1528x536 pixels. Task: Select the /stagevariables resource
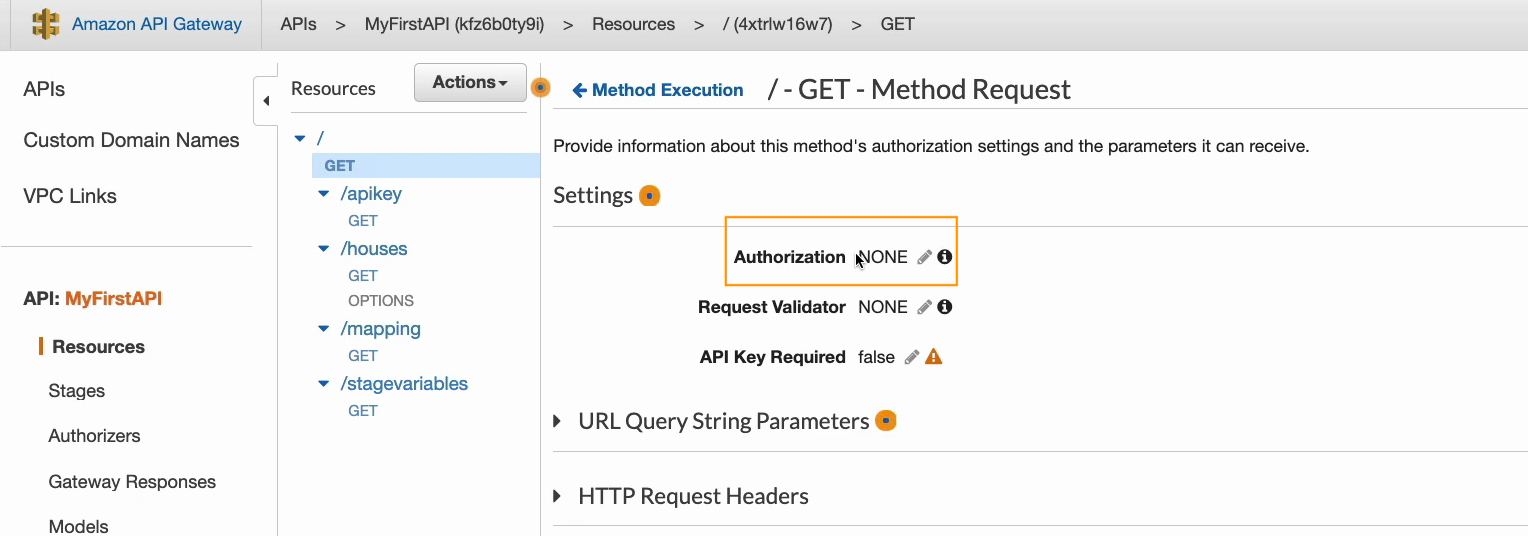pos(404,384)
